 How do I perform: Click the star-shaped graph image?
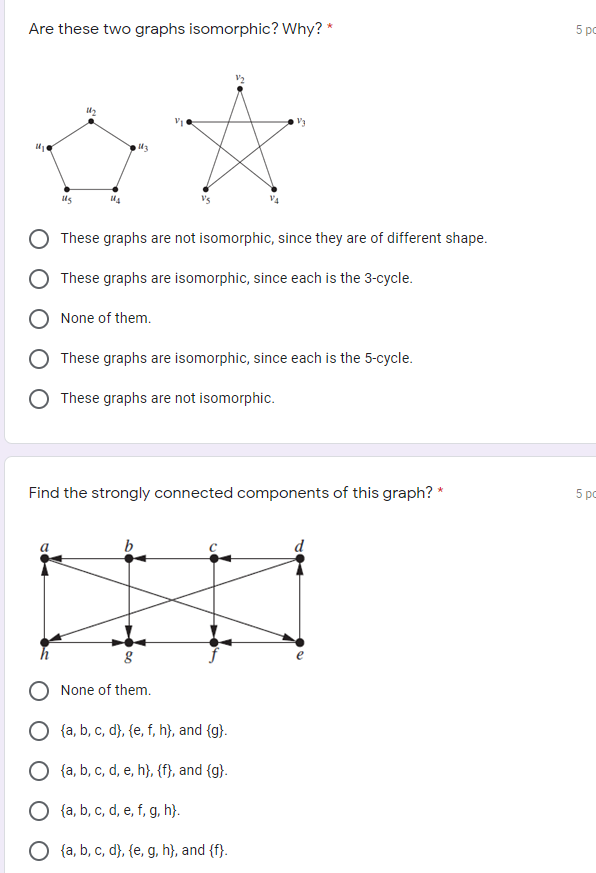[240, 140]
